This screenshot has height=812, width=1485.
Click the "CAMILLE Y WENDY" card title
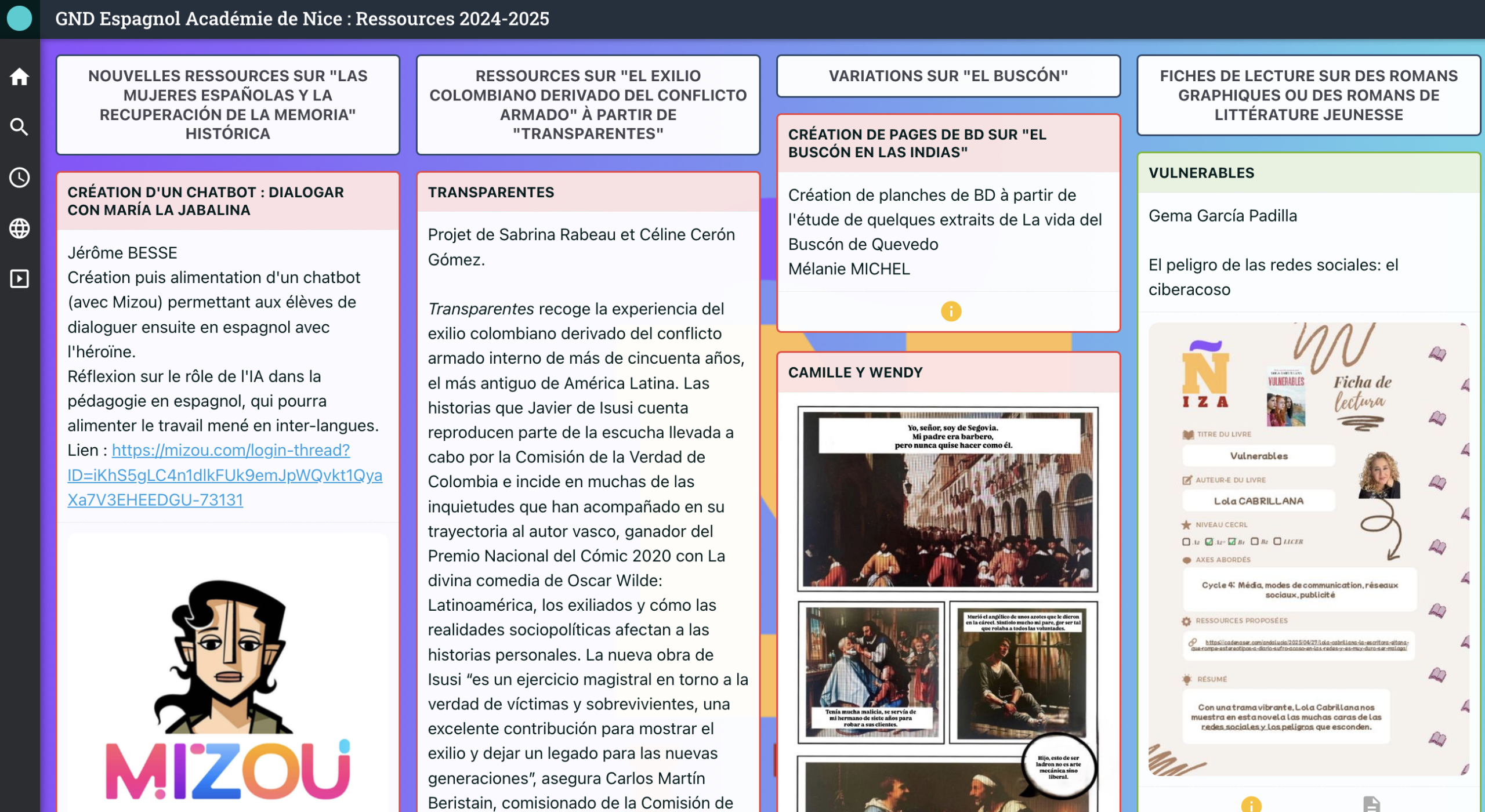coord(856,372)
